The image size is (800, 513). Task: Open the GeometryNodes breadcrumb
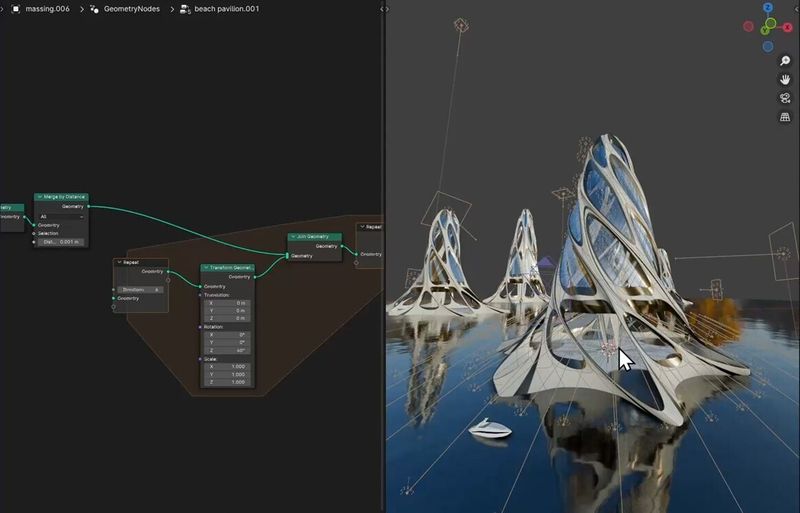(132, 9)
